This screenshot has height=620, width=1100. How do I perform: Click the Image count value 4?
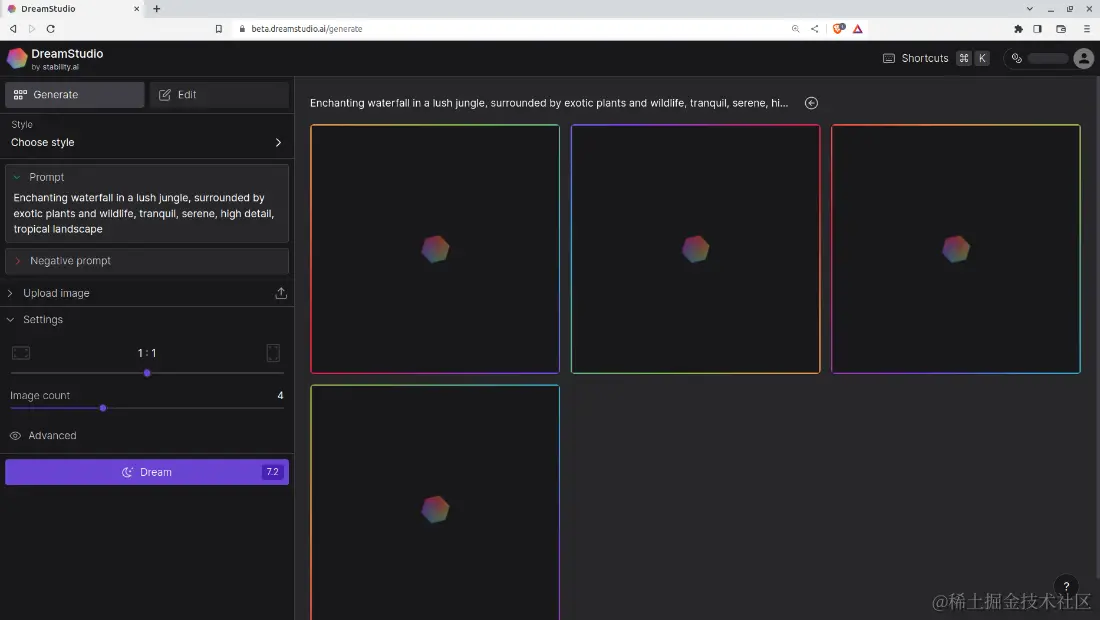click(x=280, y=396)
